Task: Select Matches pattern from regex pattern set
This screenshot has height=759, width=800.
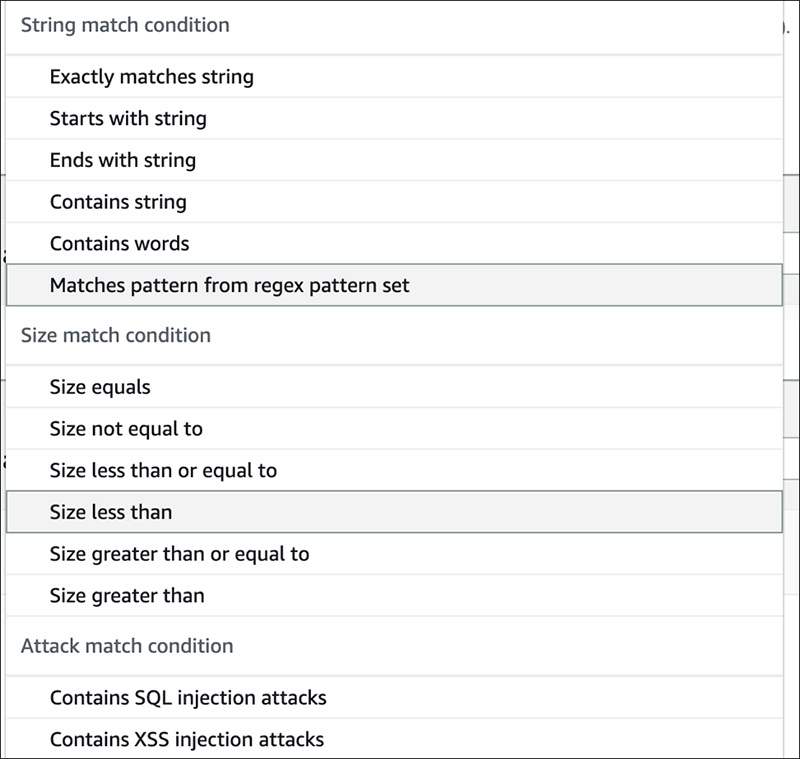Action: tap(229, 286)
